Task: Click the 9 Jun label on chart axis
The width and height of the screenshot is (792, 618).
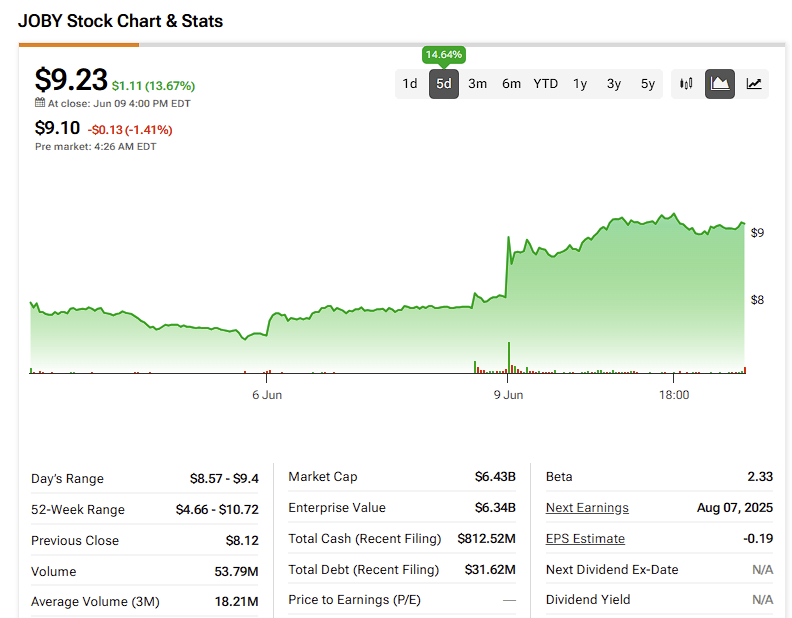Action: click(508, 395)
